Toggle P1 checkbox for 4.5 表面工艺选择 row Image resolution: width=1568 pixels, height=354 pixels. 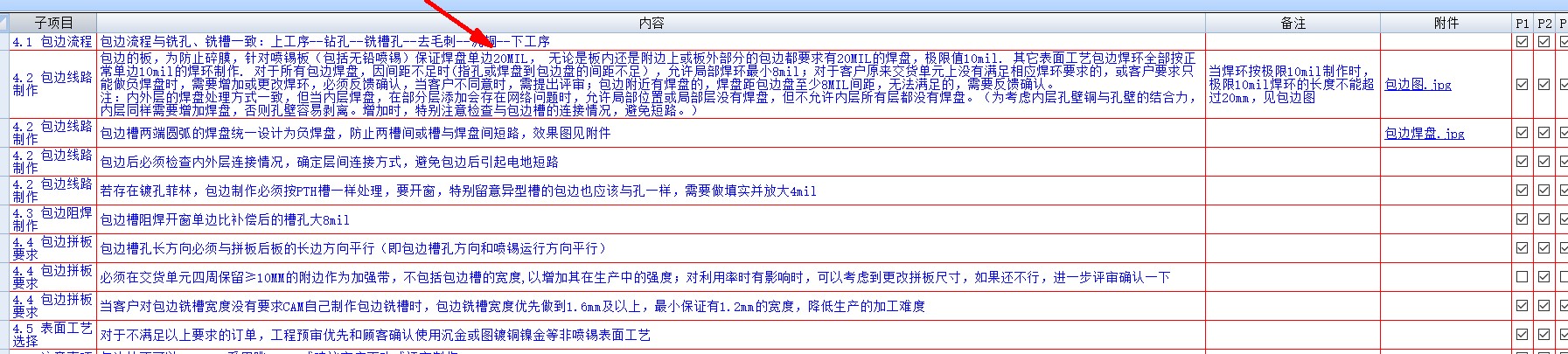[x=1522, y=335]
